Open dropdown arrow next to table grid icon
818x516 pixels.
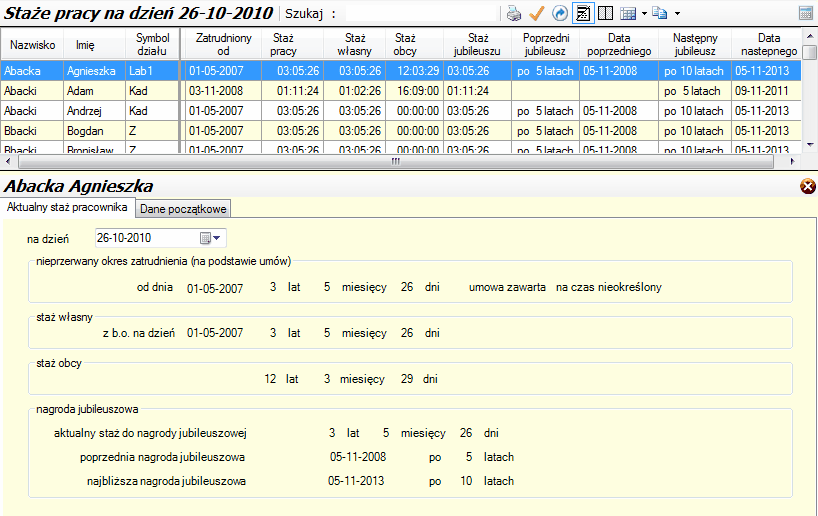click(644, 14)
